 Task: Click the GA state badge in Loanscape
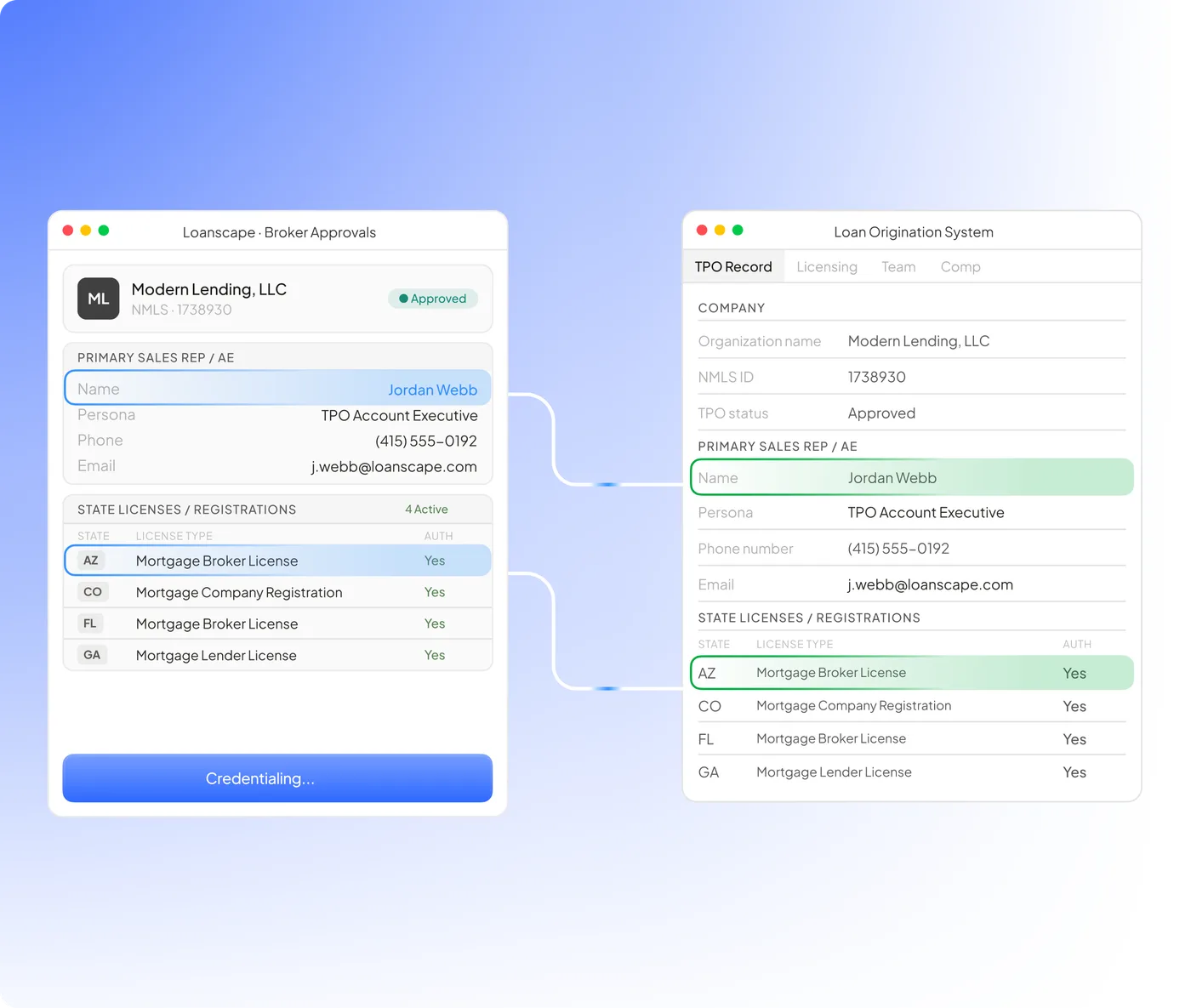pyautogui.click(x=92, y=655)
